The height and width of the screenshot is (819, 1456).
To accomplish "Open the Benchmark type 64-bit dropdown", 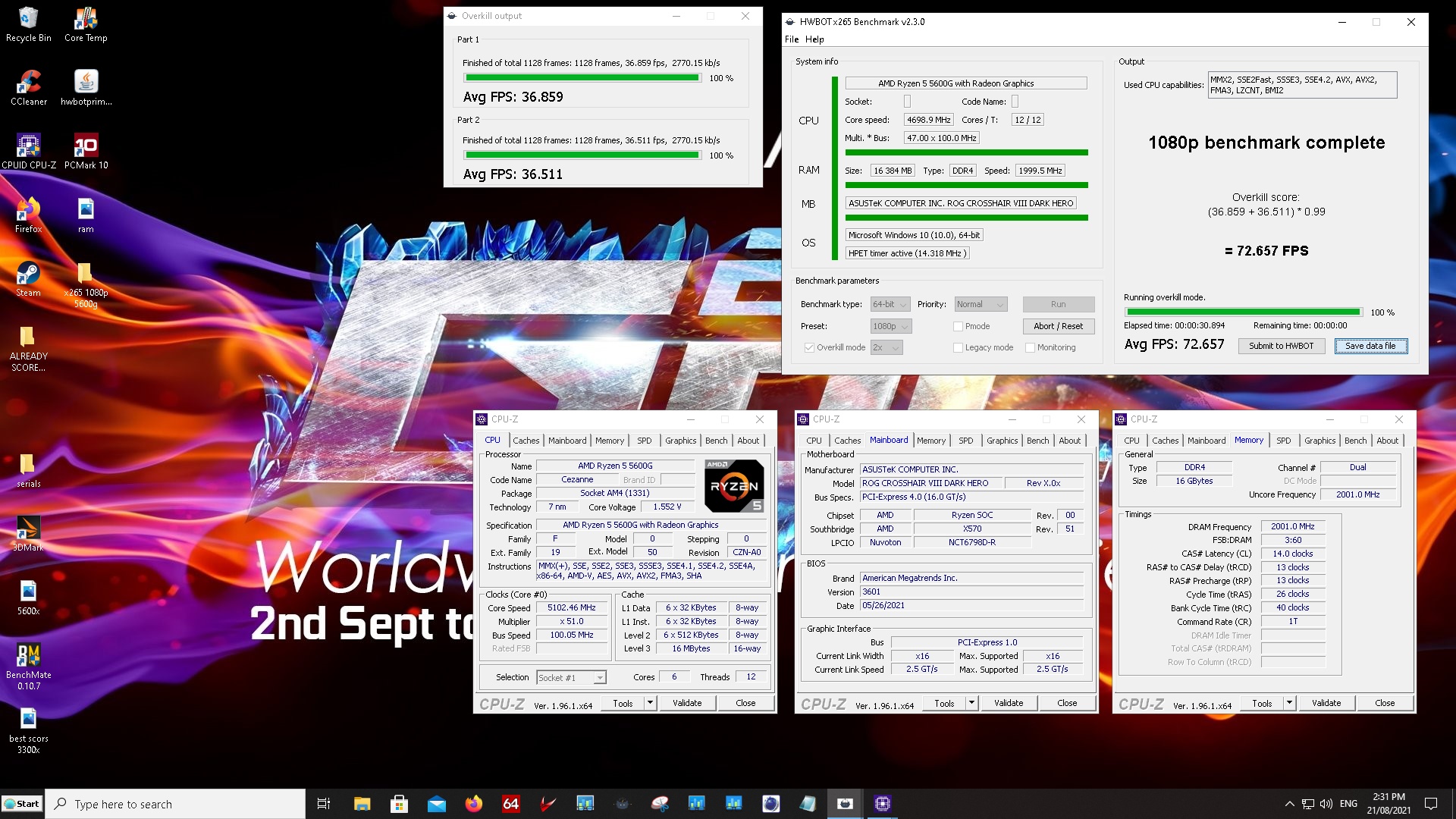I will (890, 304).
